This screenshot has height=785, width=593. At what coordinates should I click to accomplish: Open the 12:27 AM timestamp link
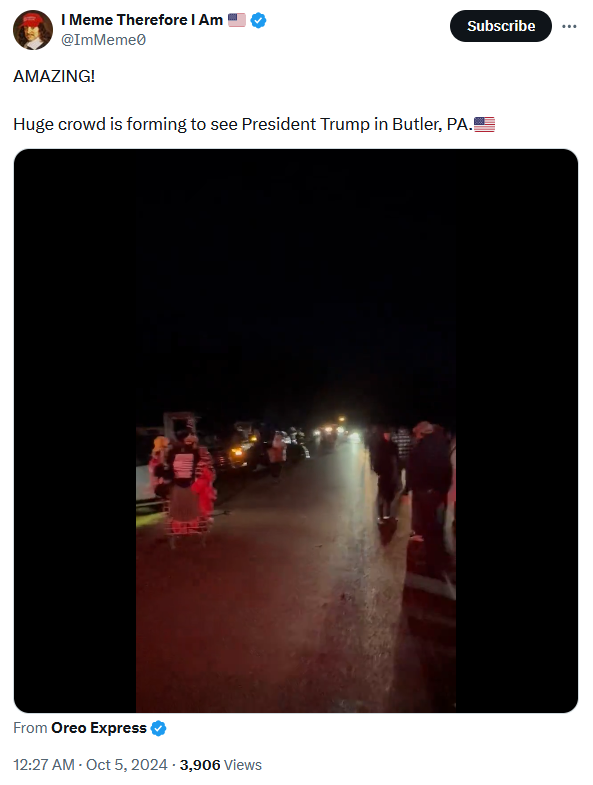tap(44, 765)
